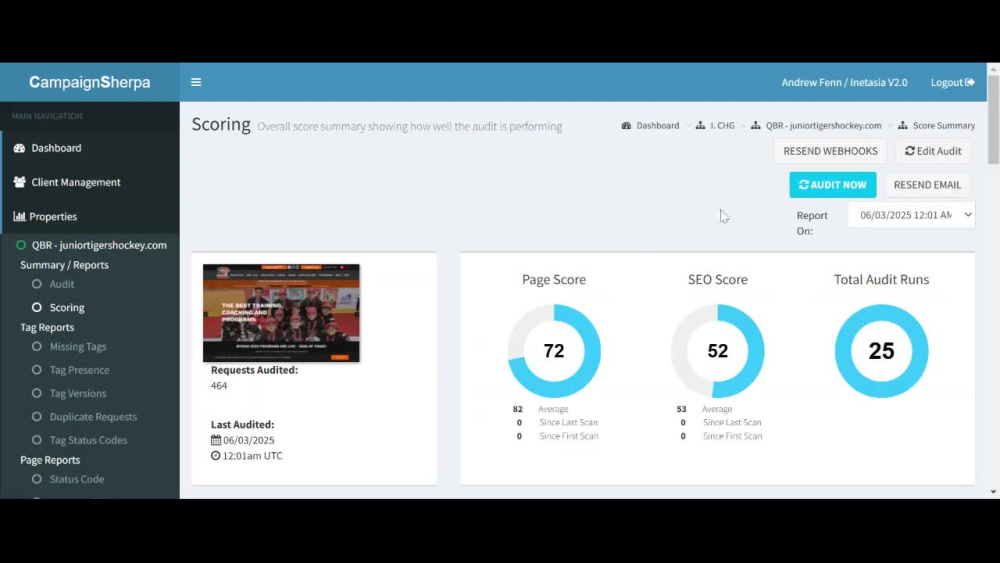1000x563 pixels.
Task: Click the SEO Score donut chart
Action: click(x=717, y=351)
